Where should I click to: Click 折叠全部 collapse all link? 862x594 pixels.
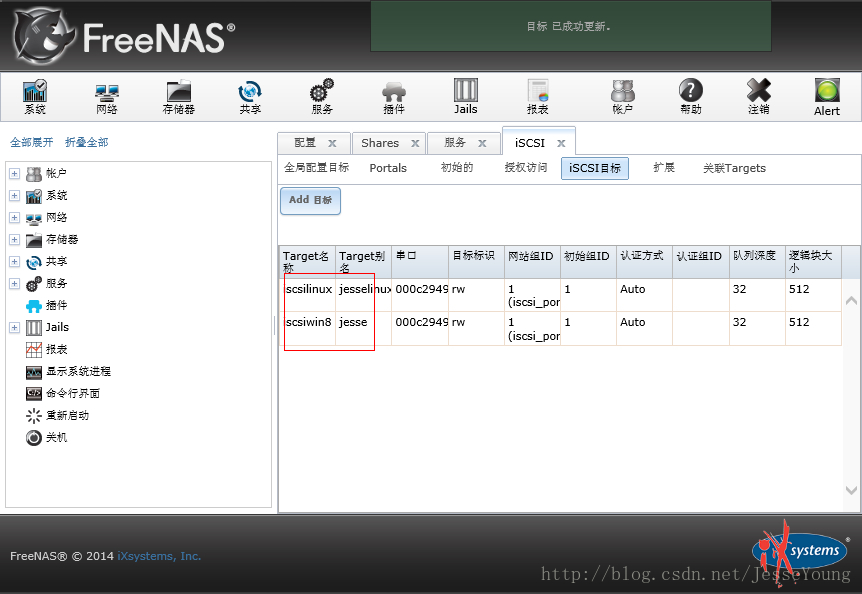click(87, 142)
